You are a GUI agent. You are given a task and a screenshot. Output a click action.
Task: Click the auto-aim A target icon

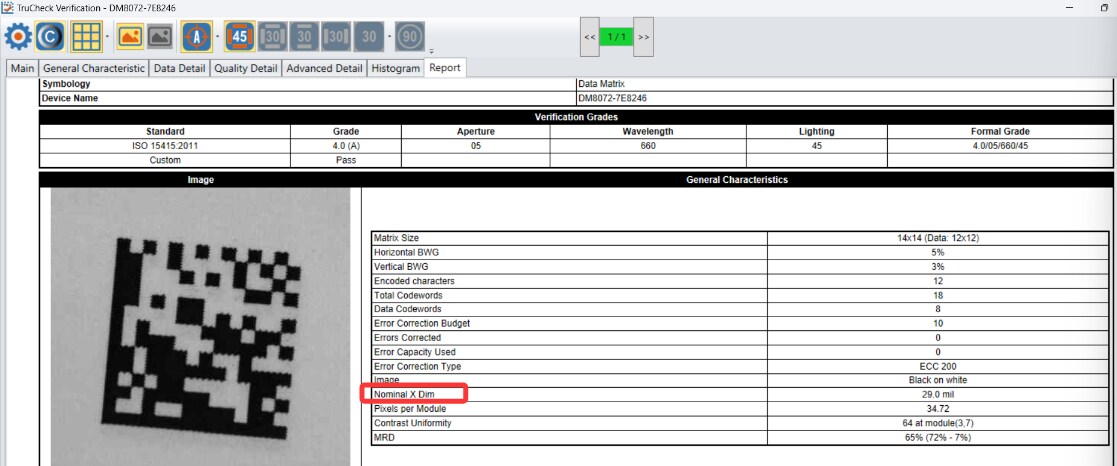195,37
